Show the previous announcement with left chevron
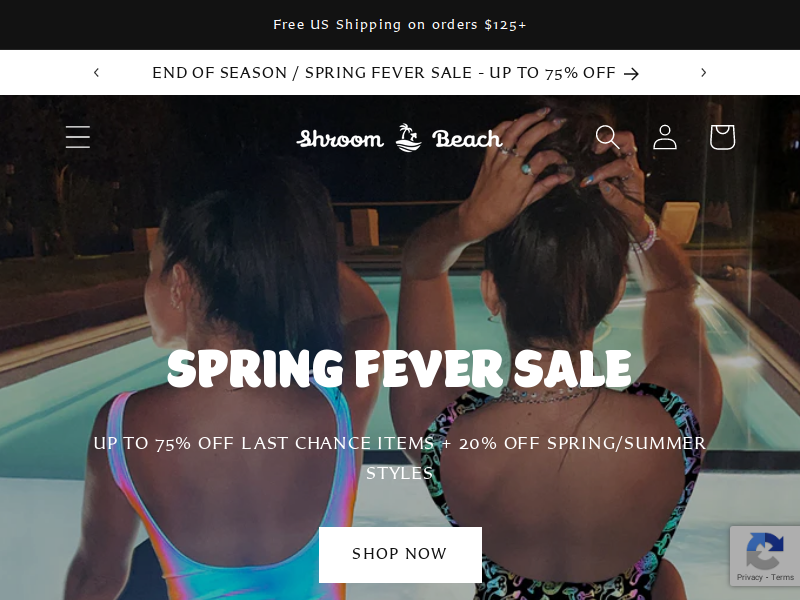Image resolution: width=800 pixels, height=600 pixels. (96, 72)
